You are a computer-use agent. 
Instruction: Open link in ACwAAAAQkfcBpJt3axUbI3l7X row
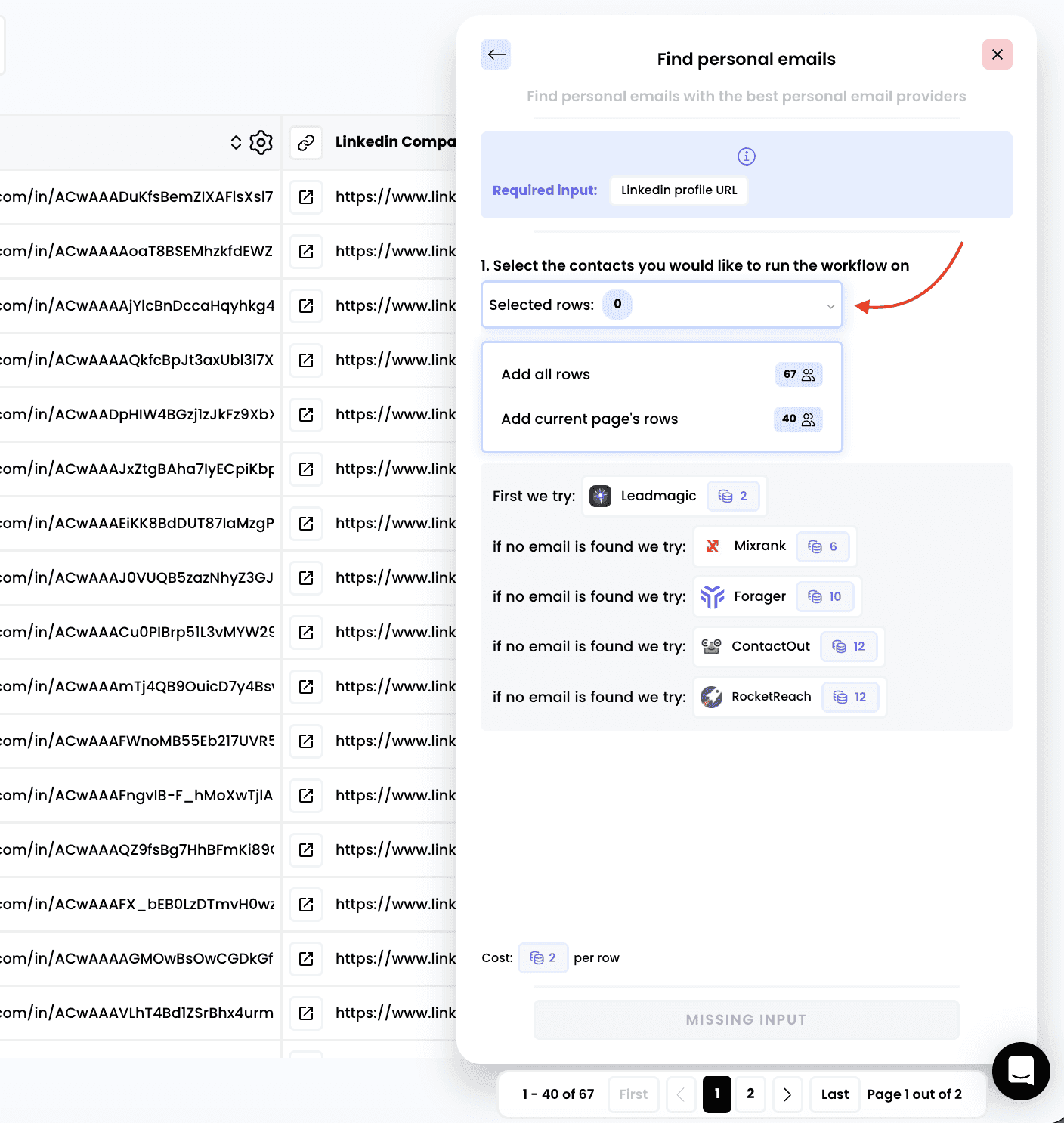tap(306, 360)
